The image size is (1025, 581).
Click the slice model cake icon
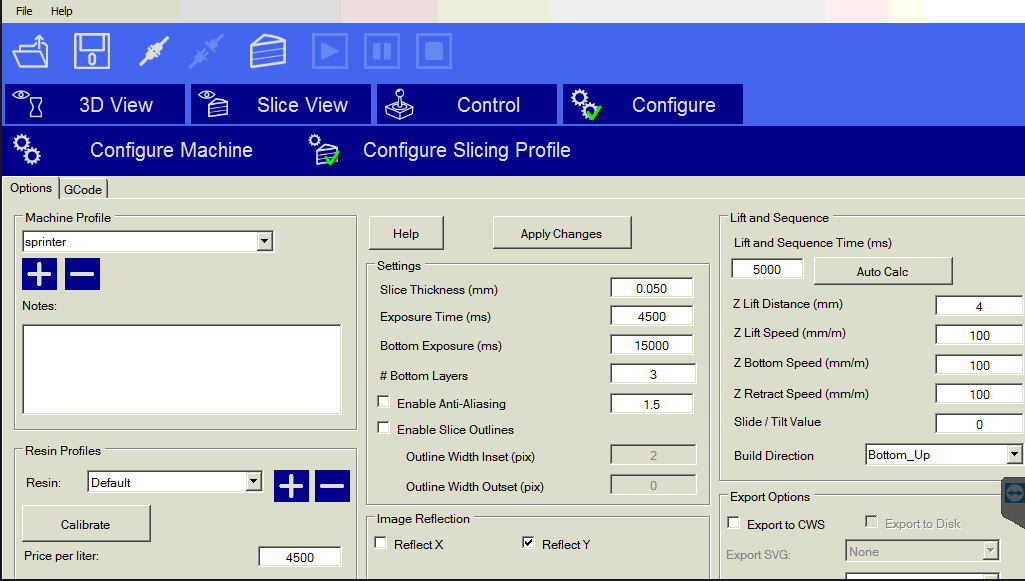(x=267, y=51)
